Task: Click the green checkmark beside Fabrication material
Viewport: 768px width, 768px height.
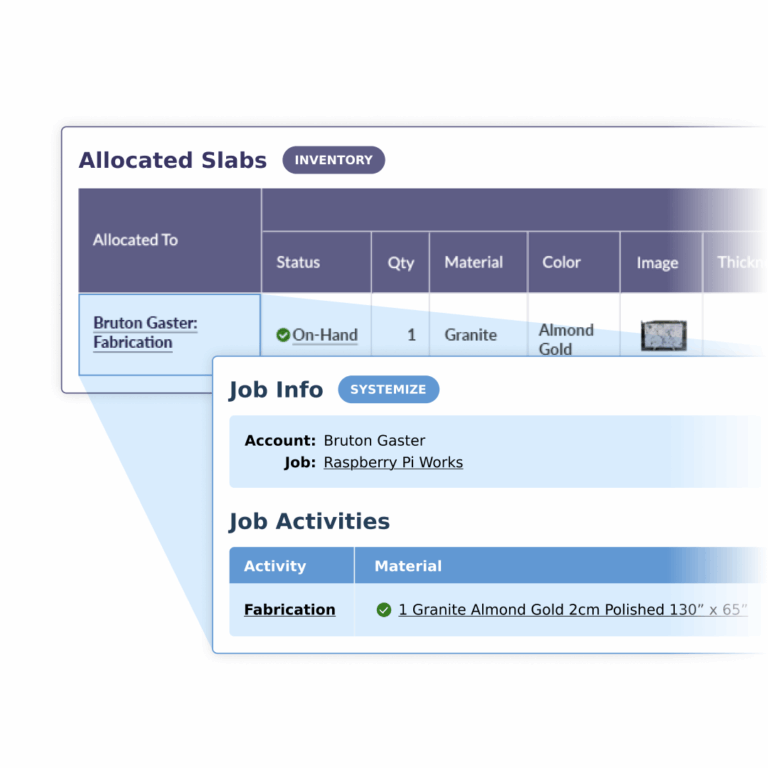Action: (x=384, y=610)
